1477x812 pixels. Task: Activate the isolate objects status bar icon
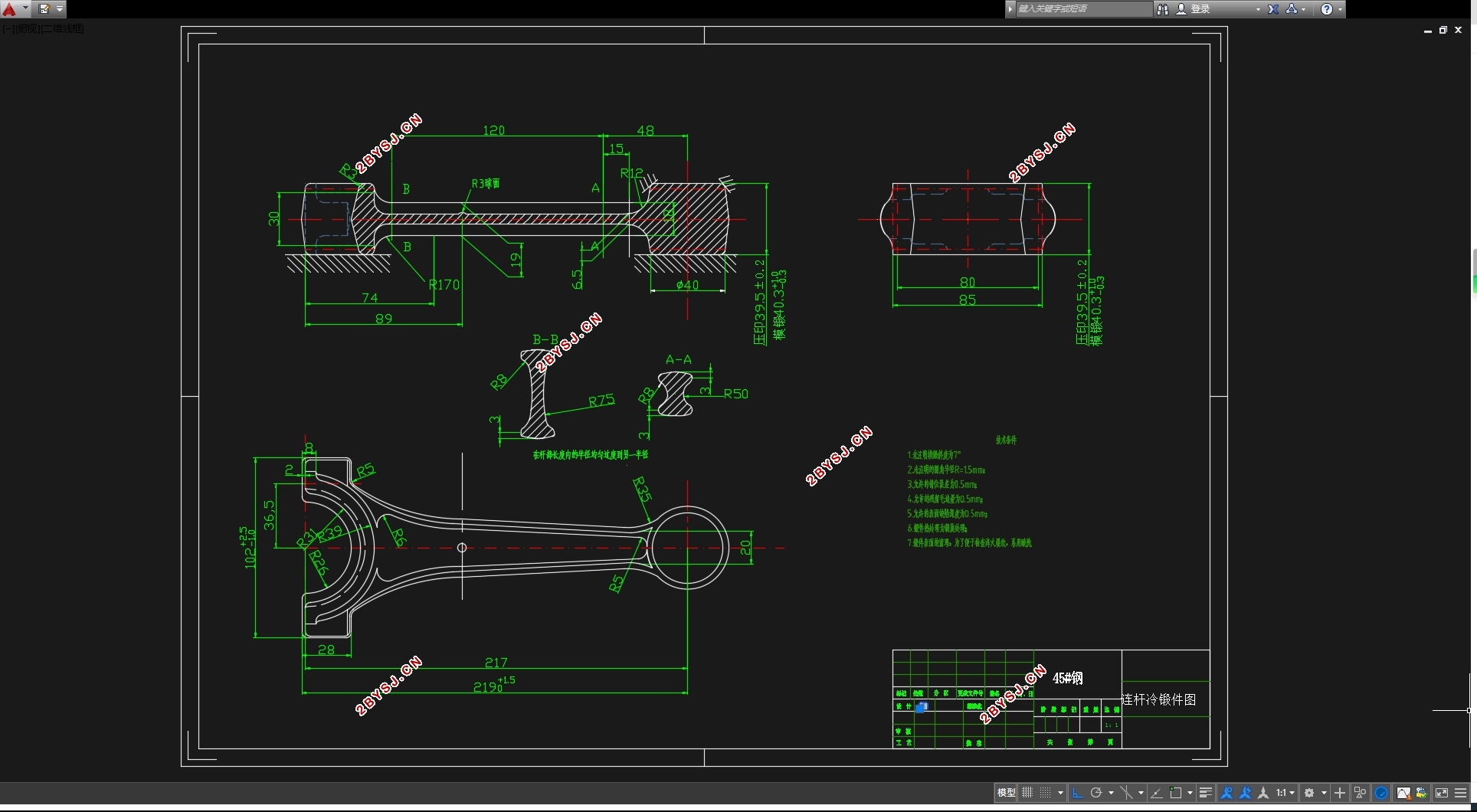click(1360, 792)
